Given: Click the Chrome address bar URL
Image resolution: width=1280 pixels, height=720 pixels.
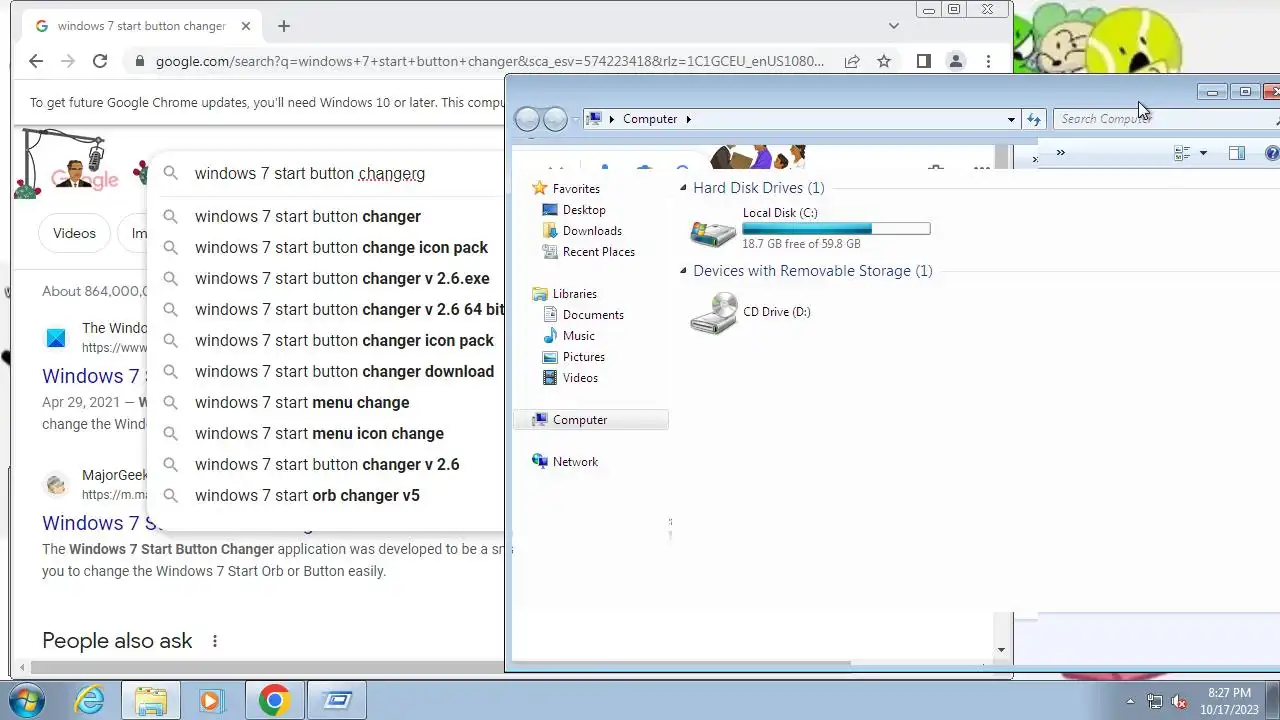Looking at the screenshot, I should click(490, 61).
